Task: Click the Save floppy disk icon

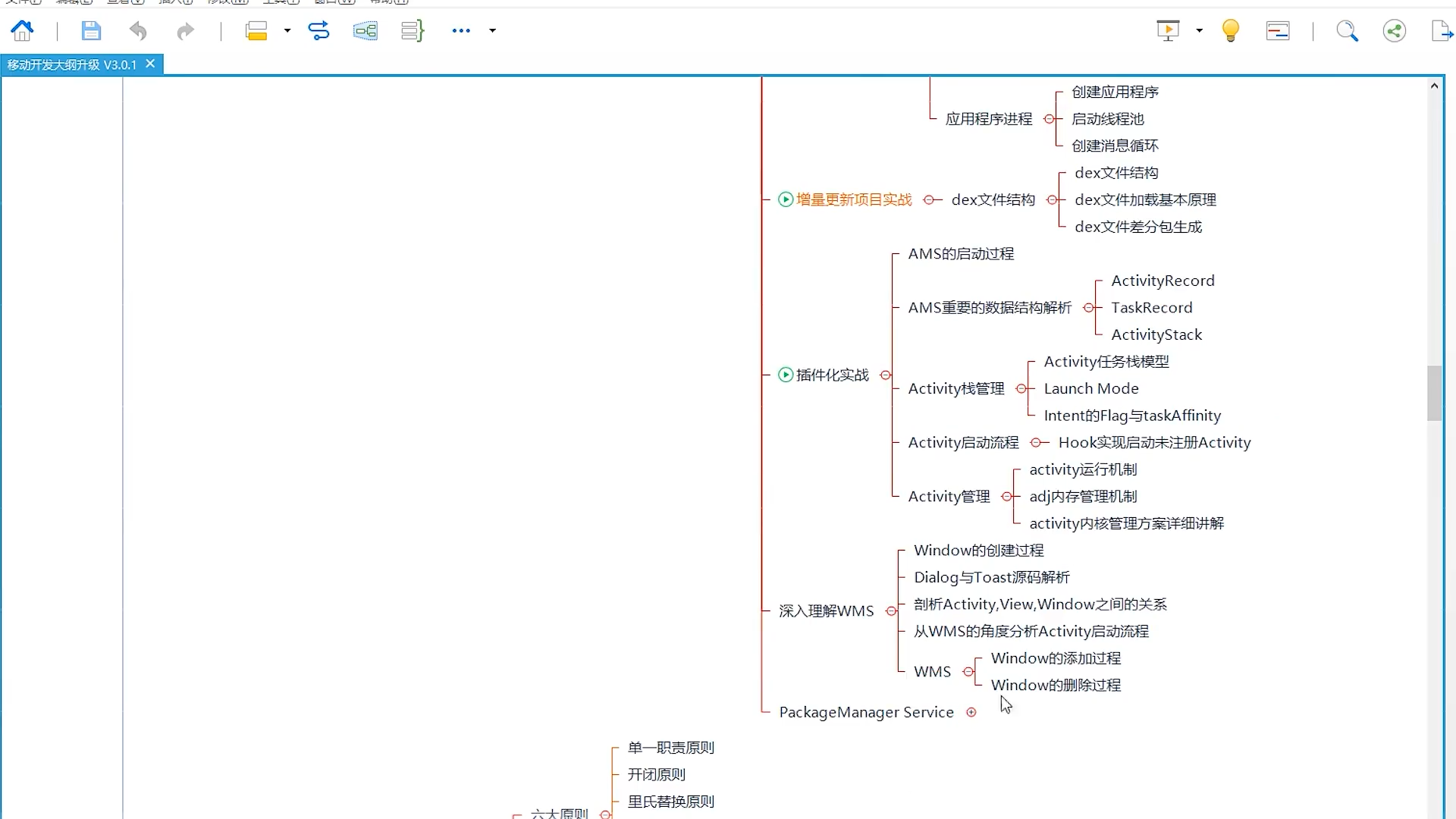Action: [91, 31]
